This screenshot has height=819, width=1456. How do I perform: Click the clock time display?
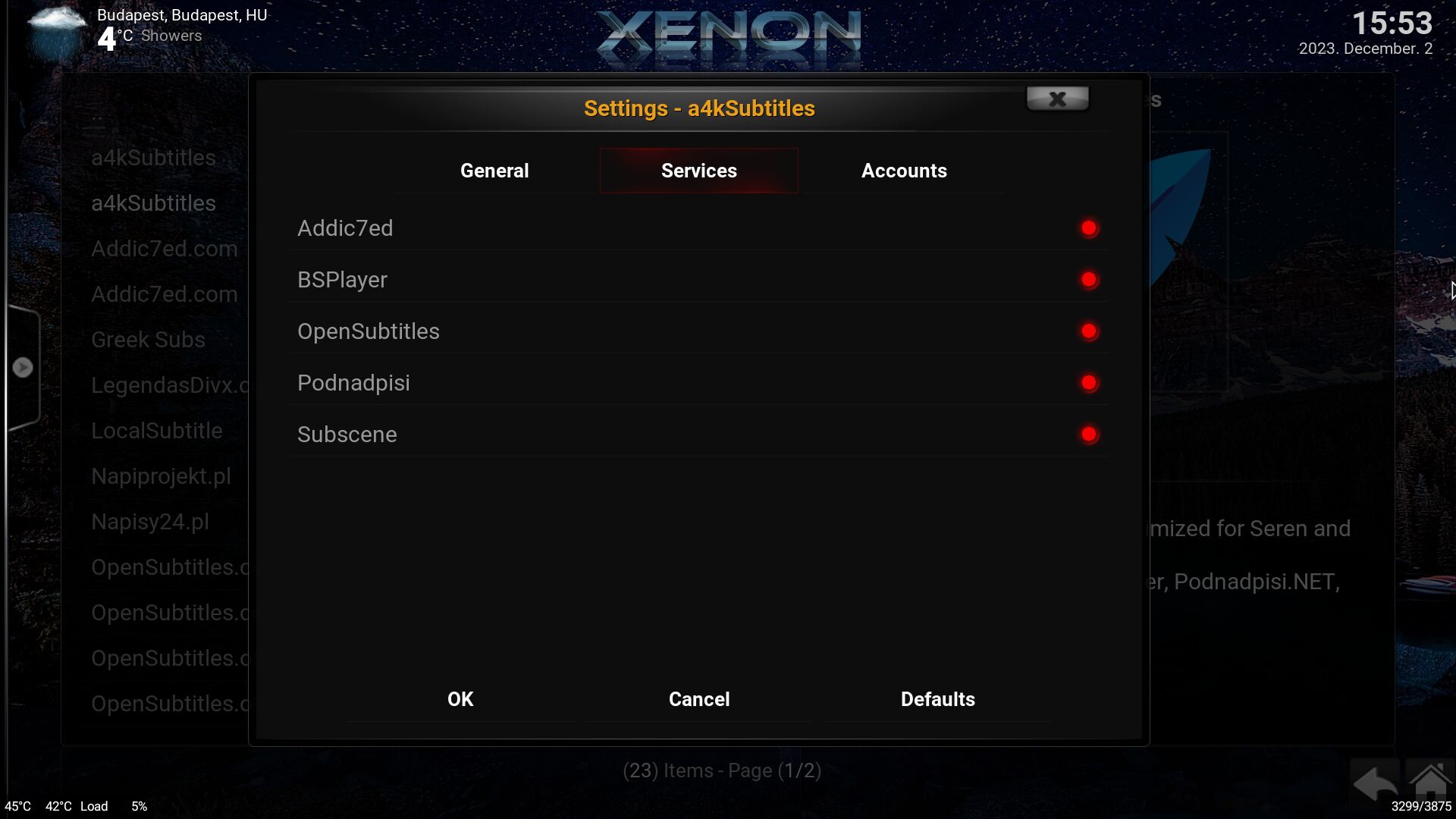click(x=1392, y=23)
